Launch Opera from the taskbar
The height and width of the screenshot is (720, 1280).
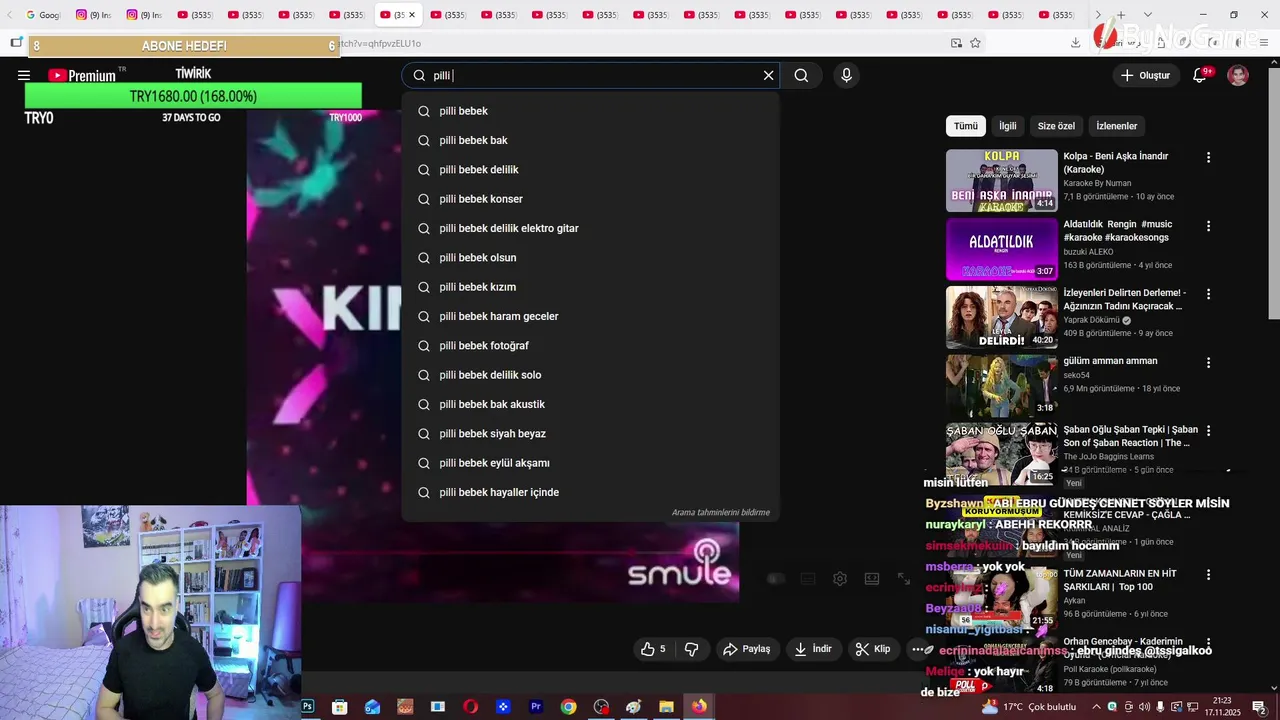(x=470, y=707)
